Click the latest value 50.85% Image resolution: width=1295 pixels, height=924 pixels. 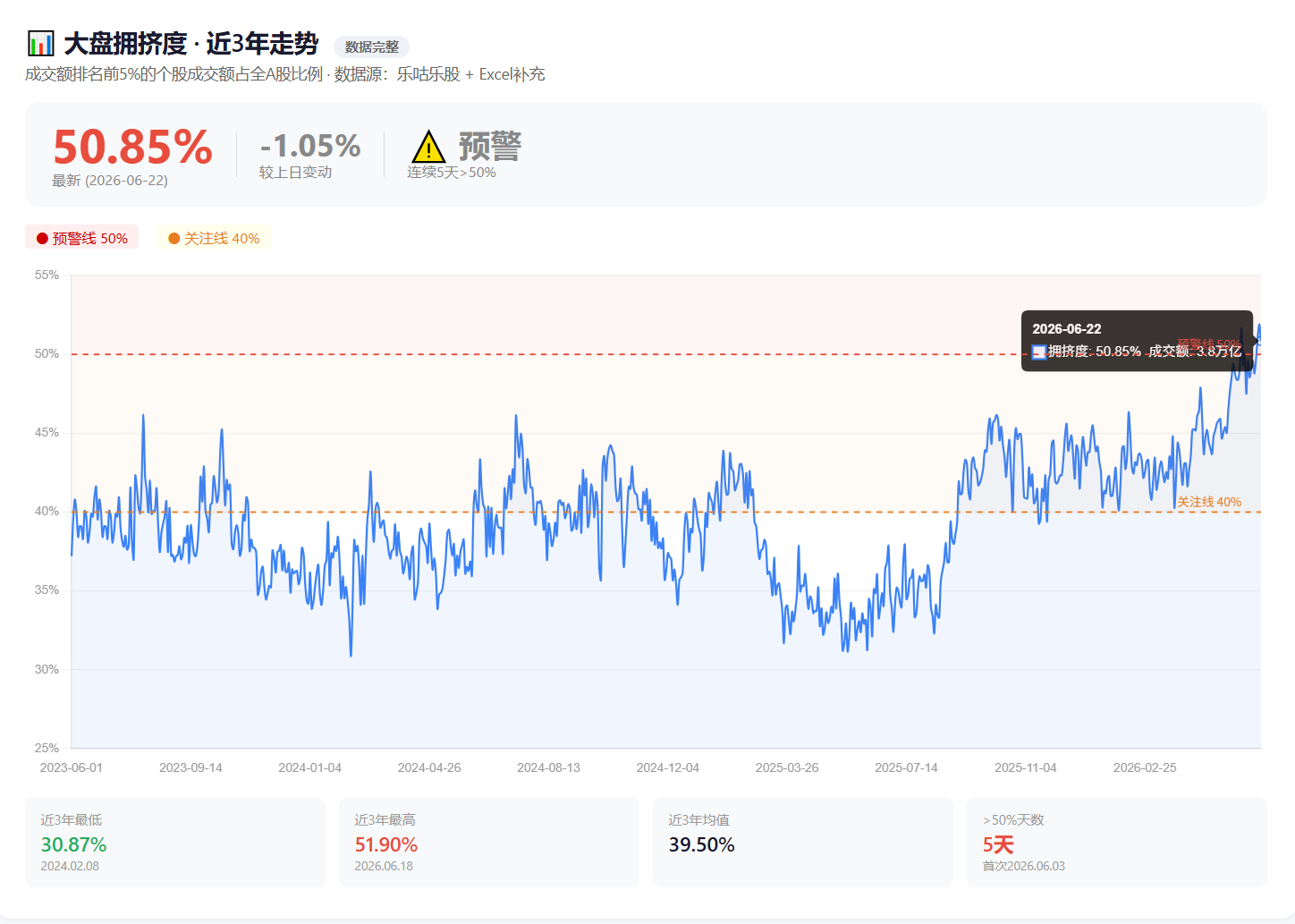tap(132, 147)
